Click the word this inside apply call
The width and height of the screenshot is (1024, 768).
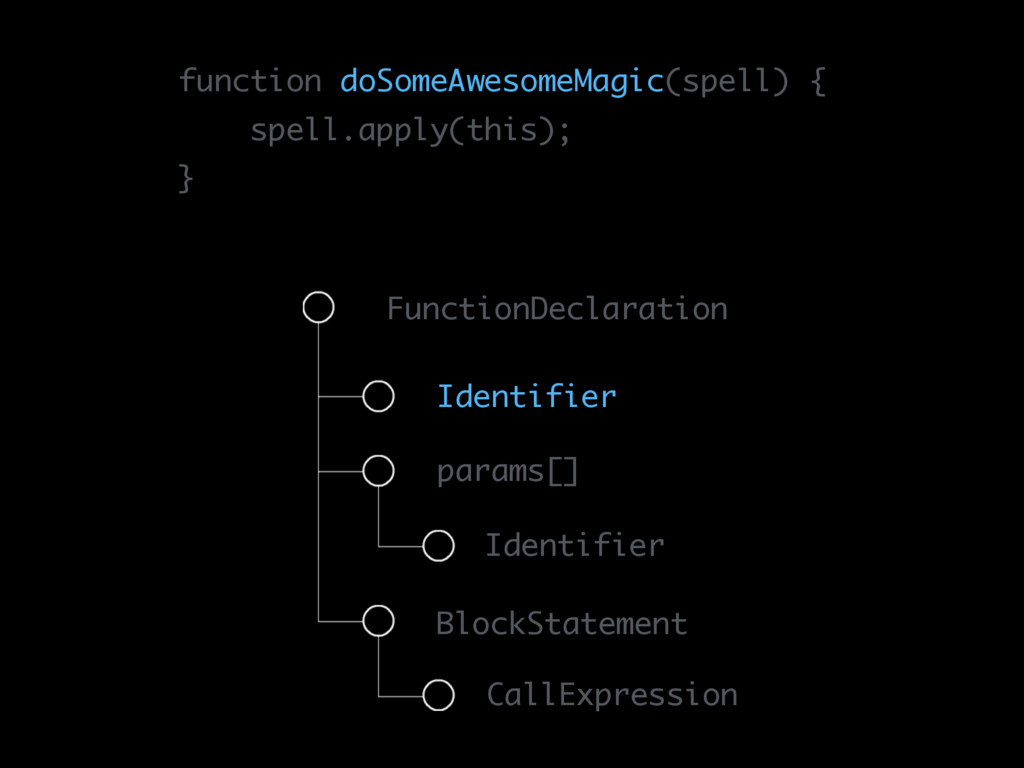tap(502, 130)
